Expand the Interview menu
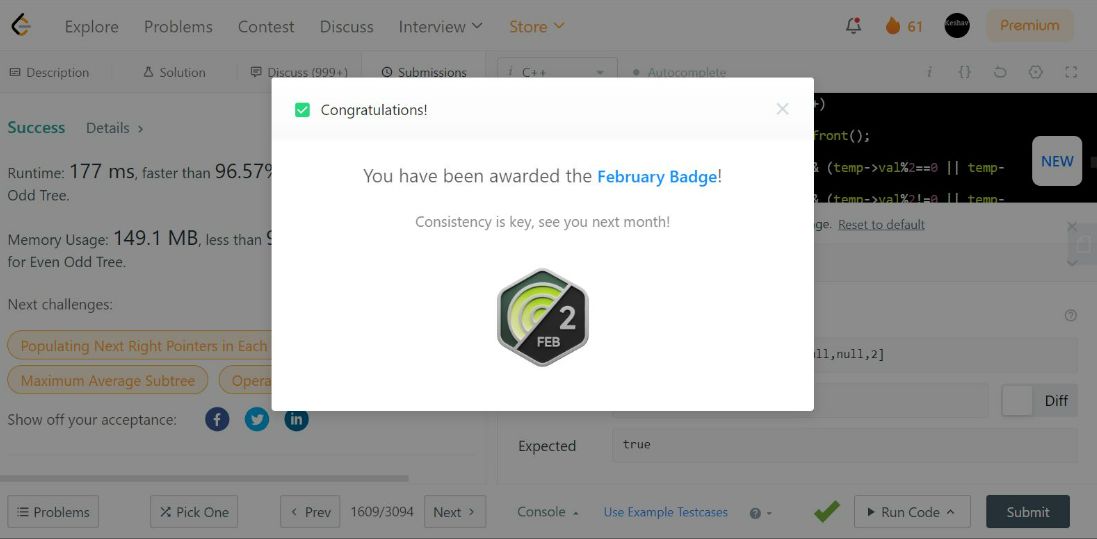Image resolution: width=1097 pixels, height=539 pixels. [440, 27]
